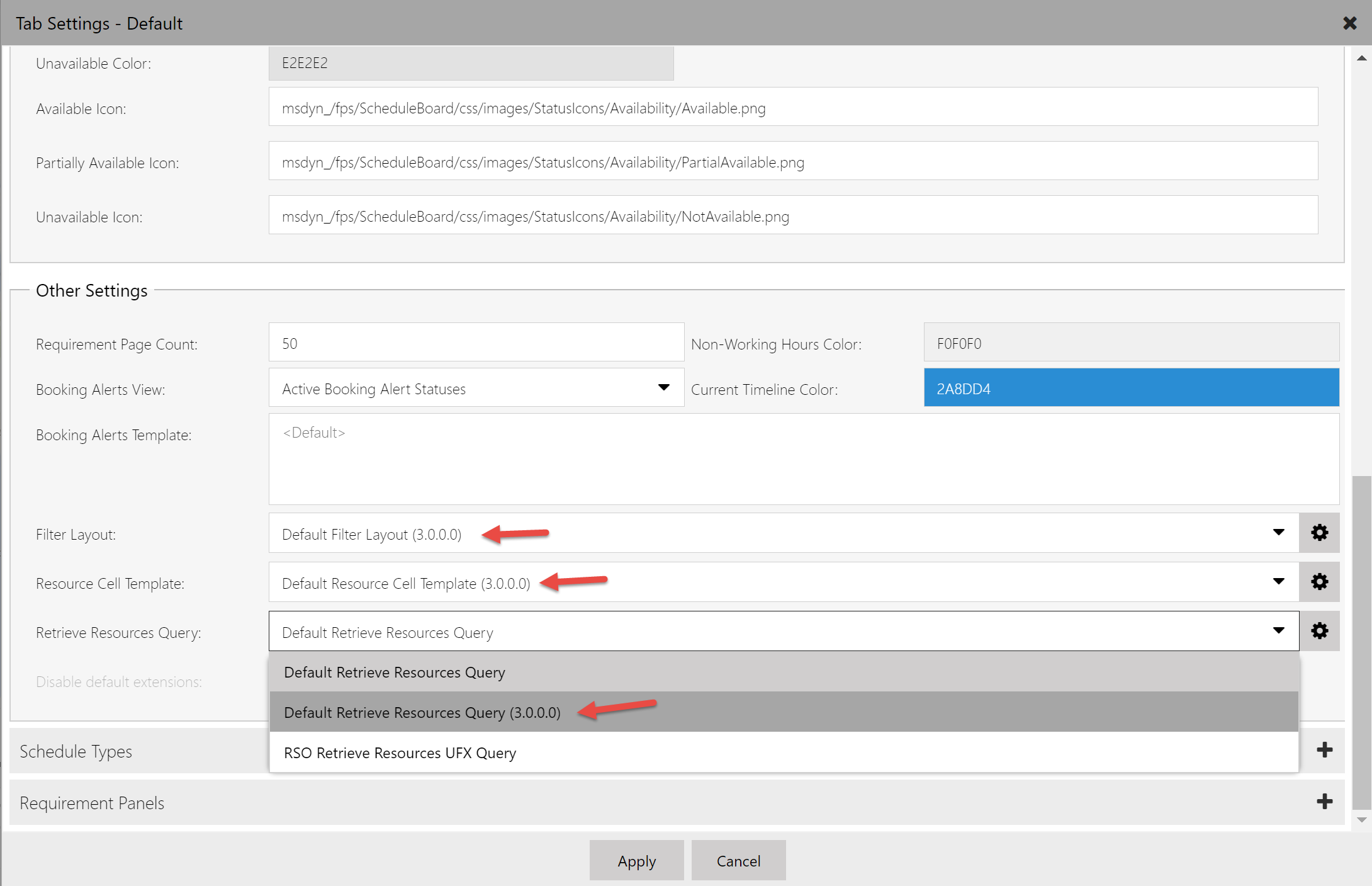Select Default Retrieve Resources Query (3.0.0.0)

point(420,711)
